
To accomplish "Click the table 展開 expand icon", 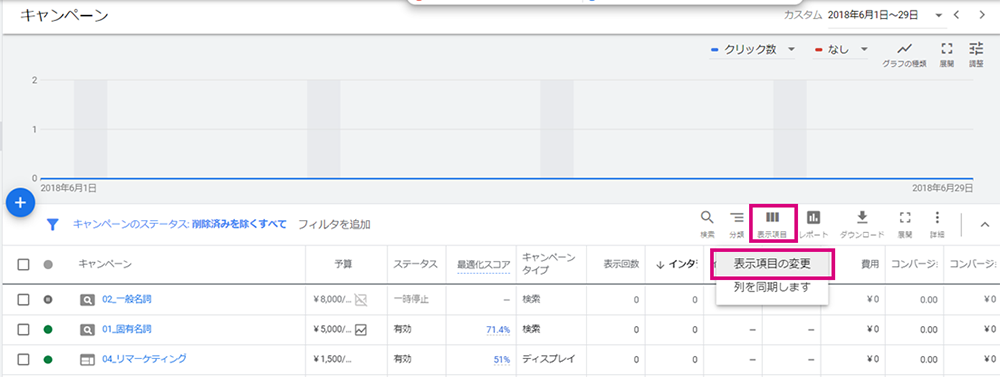I will click(x=905, y=225).
